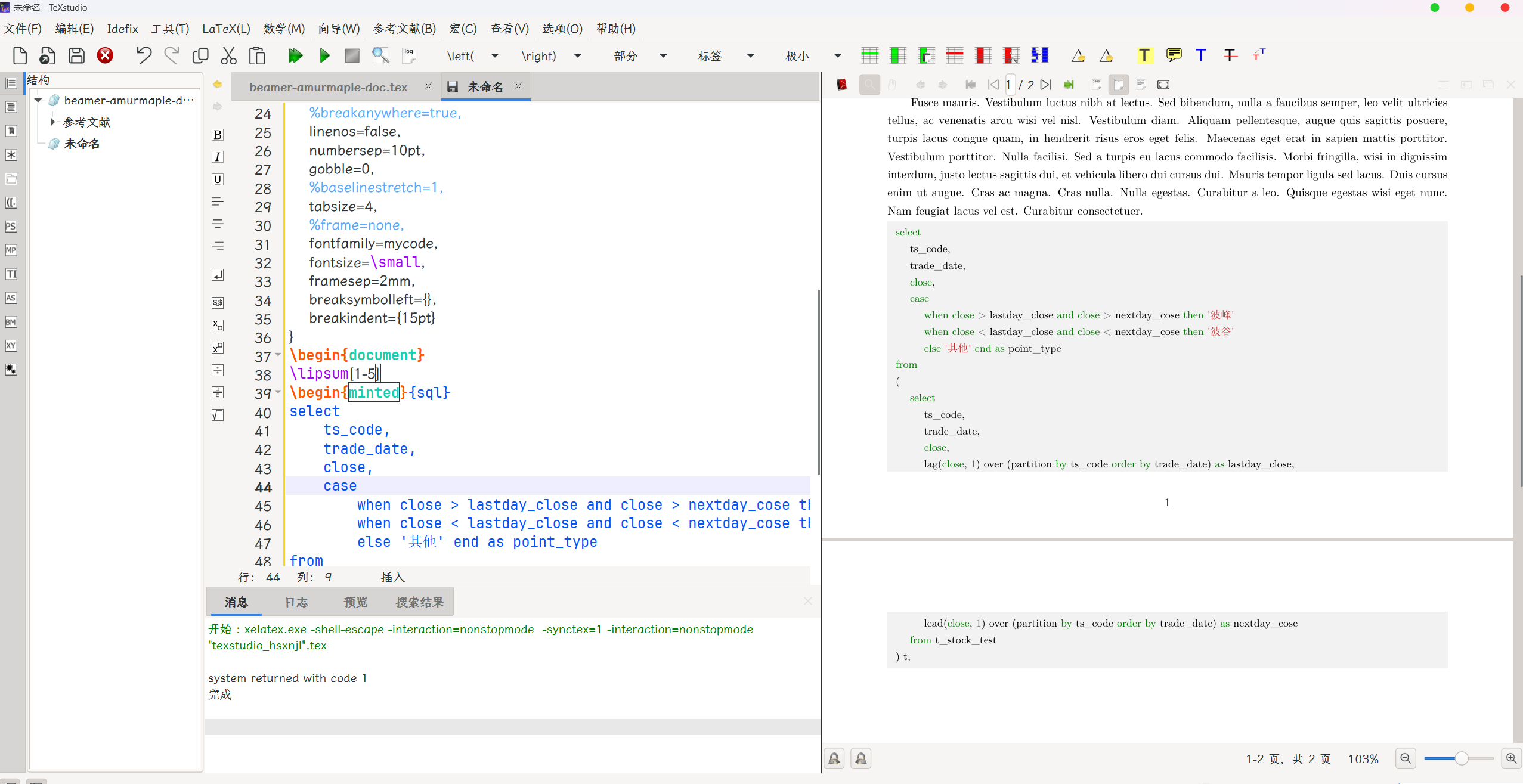Switch to the 预览 preview tab
The height and width of the screenshot is (784, 1523).
[355, 602]
